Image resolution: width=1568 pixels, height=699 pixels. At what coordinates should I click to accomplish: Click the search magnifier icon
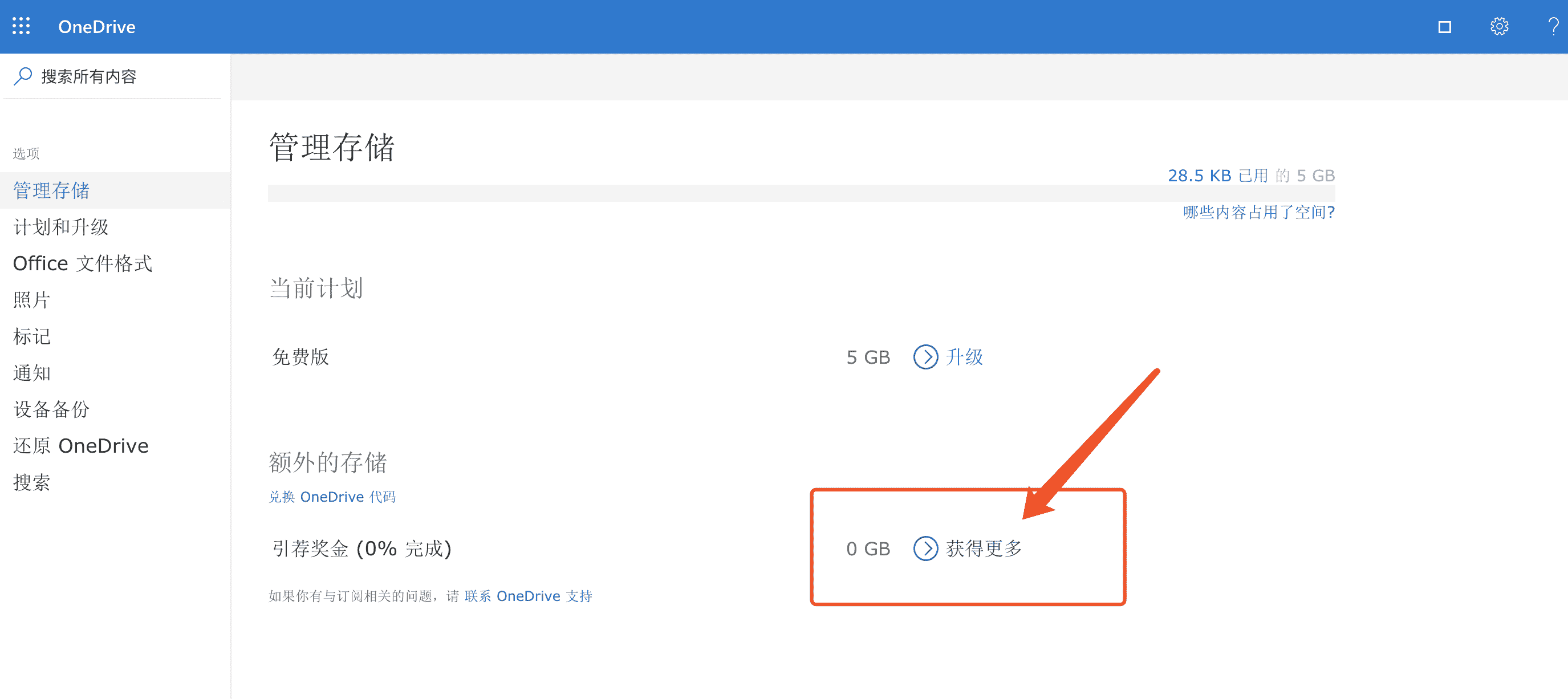(23, 76)
